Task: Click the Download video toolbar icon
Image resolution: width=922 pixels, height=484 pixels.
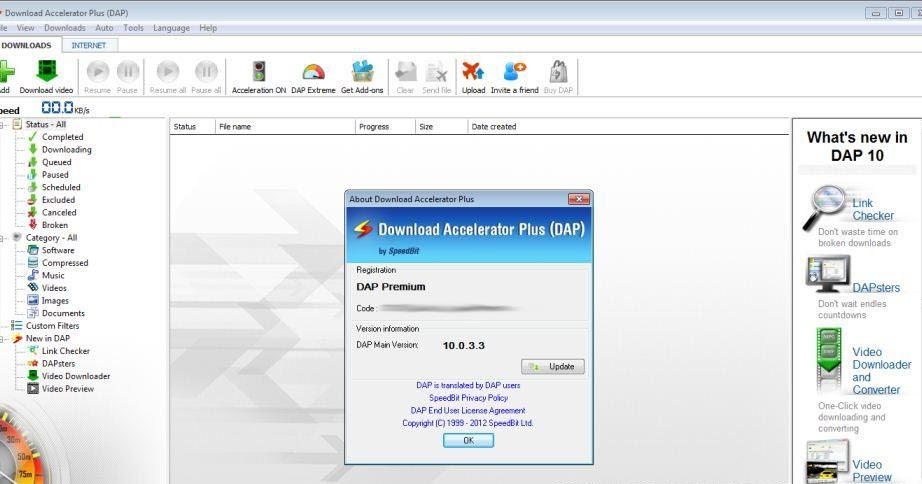Action: pyautogui.click(x=46, y=71)
